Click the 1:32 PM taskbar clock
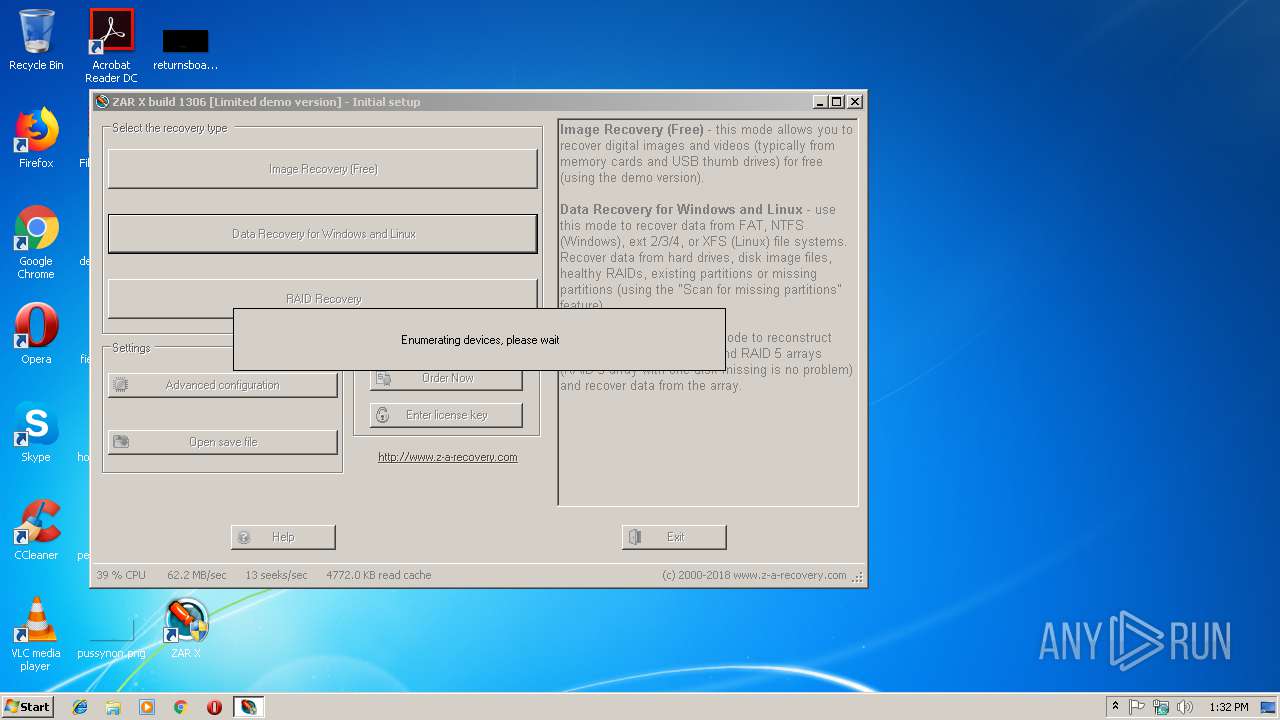Screen dimensions: 1280x720 (1229, 707)
